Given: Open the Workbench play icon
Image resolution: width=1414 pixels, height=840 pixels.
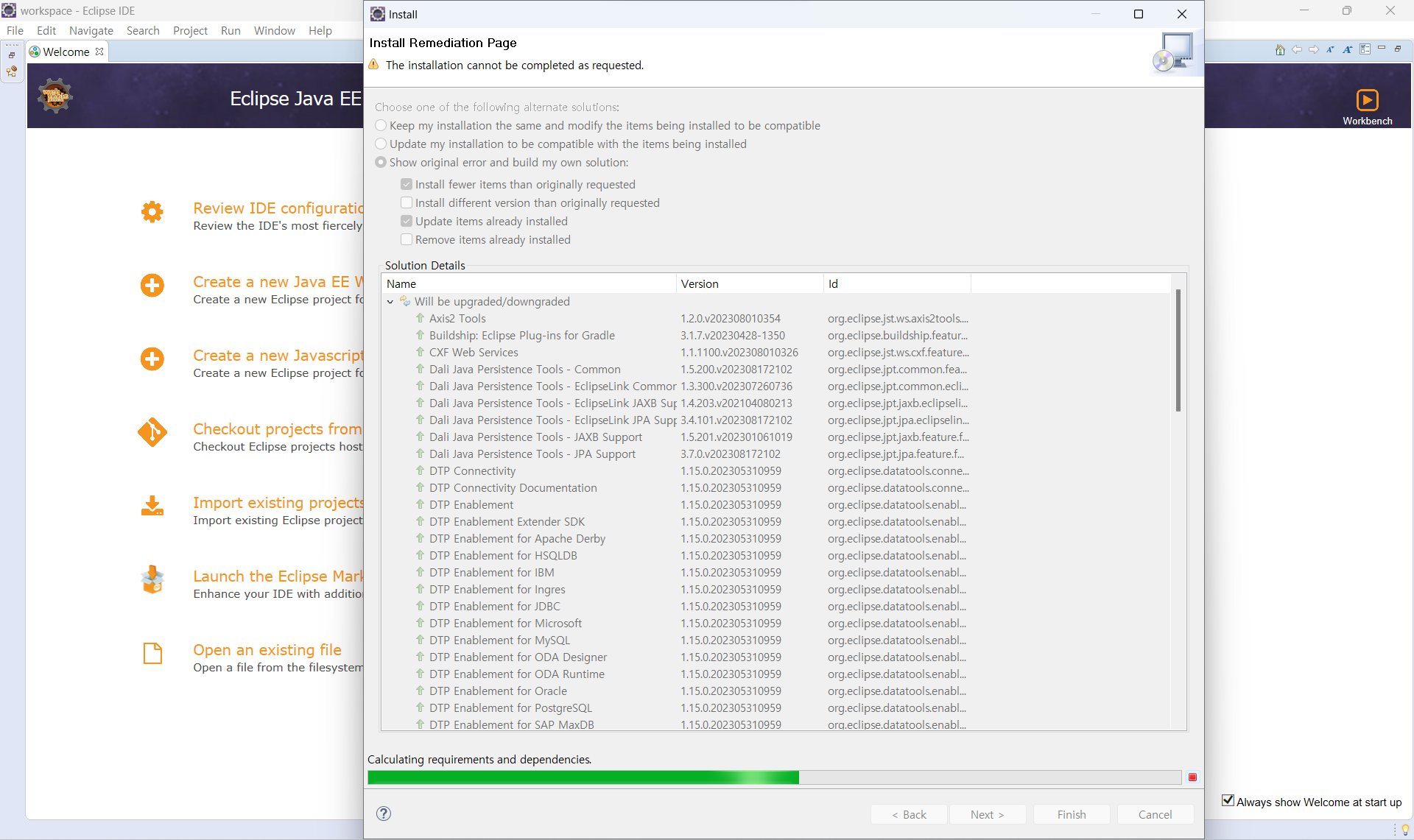Looking at the screenshot, I should click(1367, 99).
